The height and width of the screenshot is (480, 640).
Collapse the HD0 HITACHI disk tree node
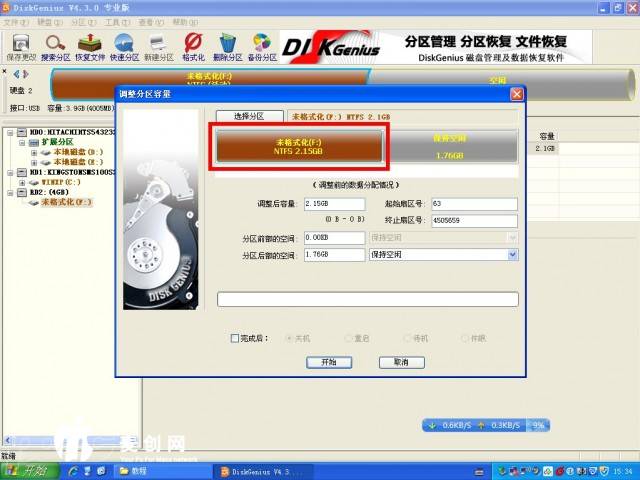(x=9, y=132)
